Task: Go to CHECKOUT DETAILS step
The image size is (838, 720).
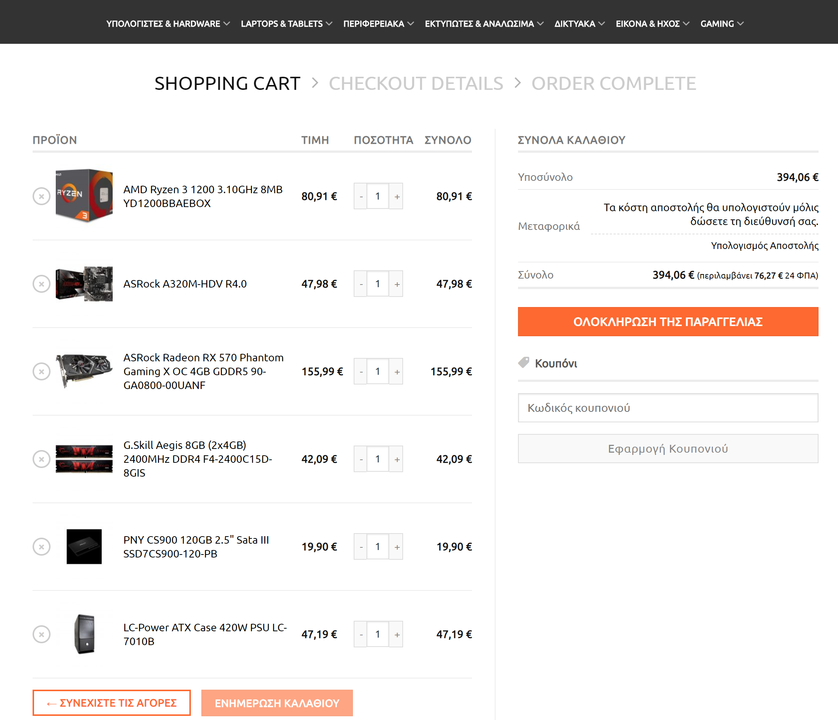Action: tap(416, 83)
